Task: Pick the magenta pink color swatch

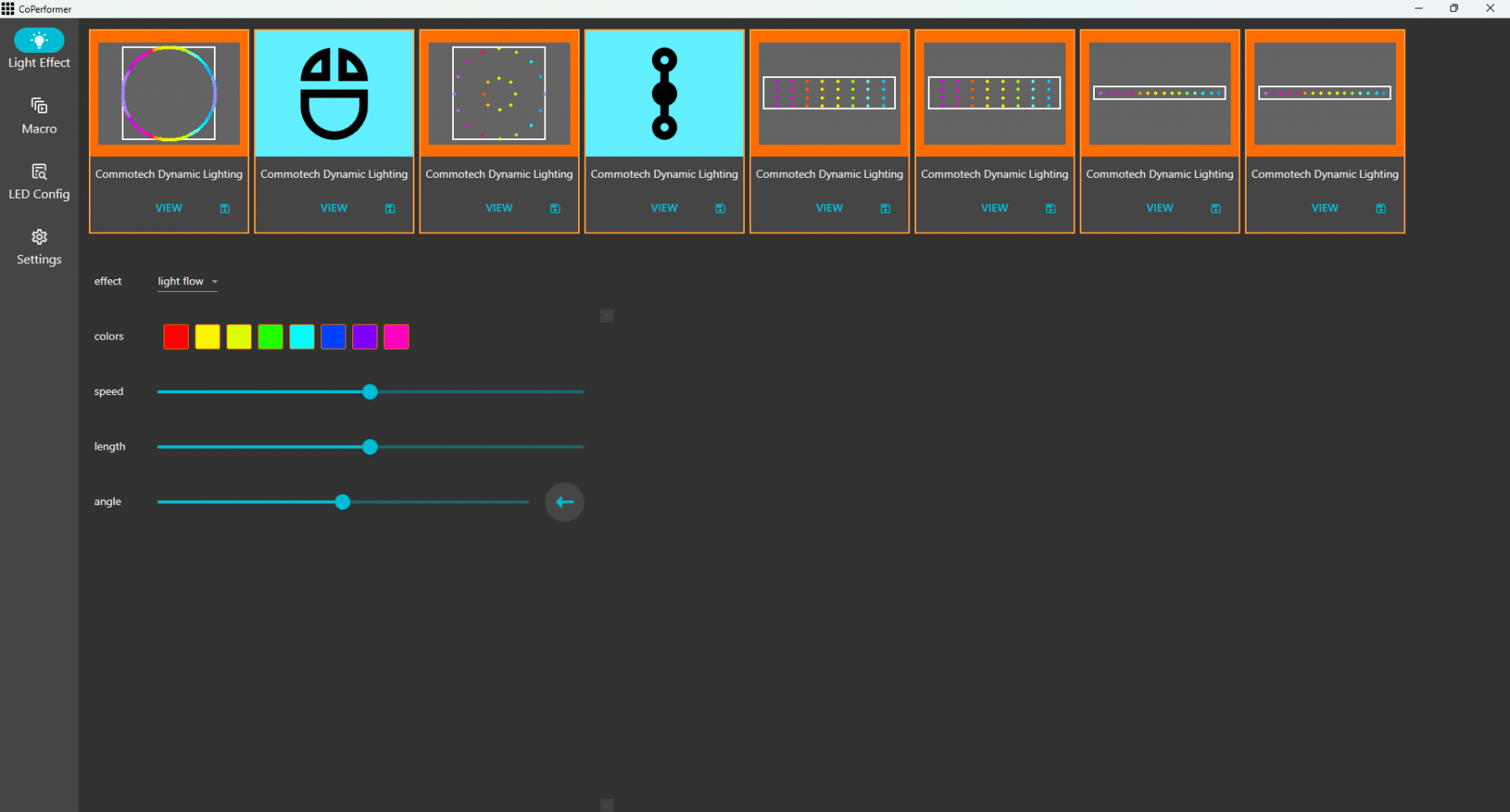Action: tap(396, 336)
